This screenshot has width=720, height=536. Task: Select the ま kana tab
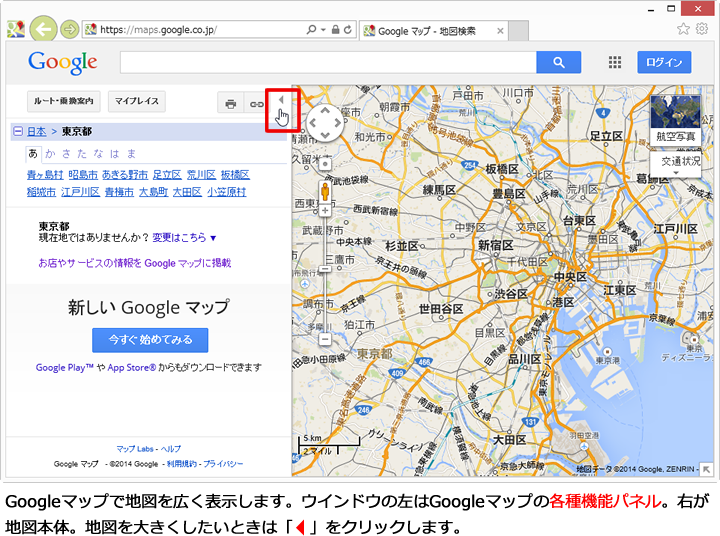click(131, 153)
